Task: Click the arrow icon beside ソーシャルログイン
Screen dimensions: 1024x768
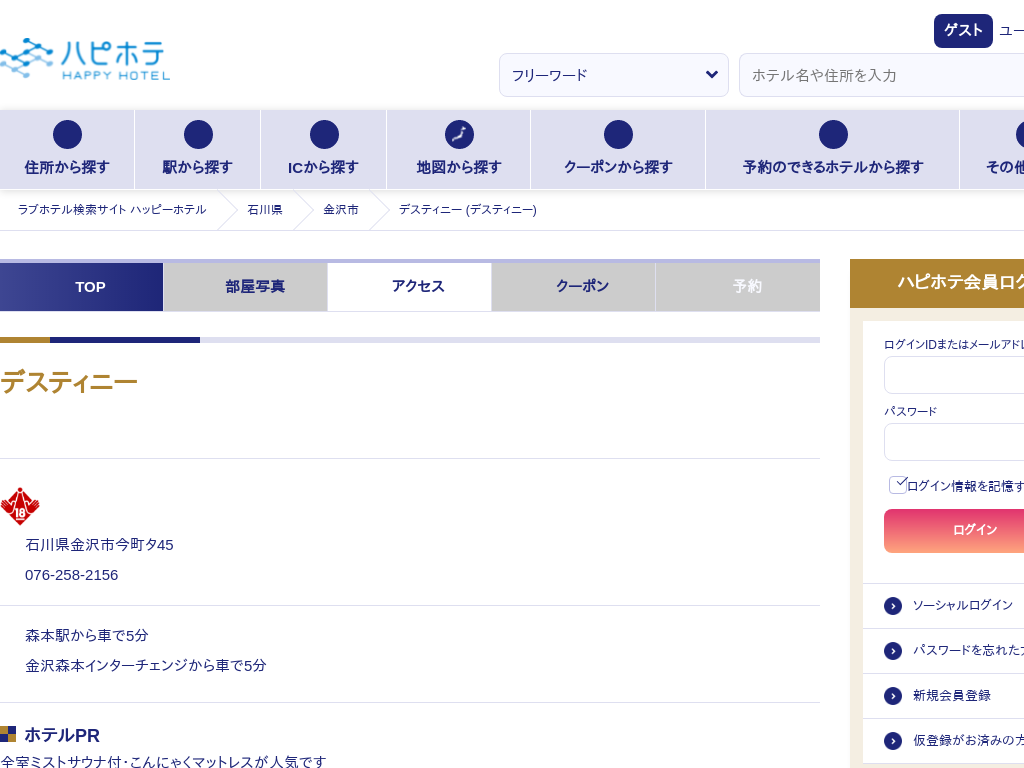Action: (x=893, y=606)
